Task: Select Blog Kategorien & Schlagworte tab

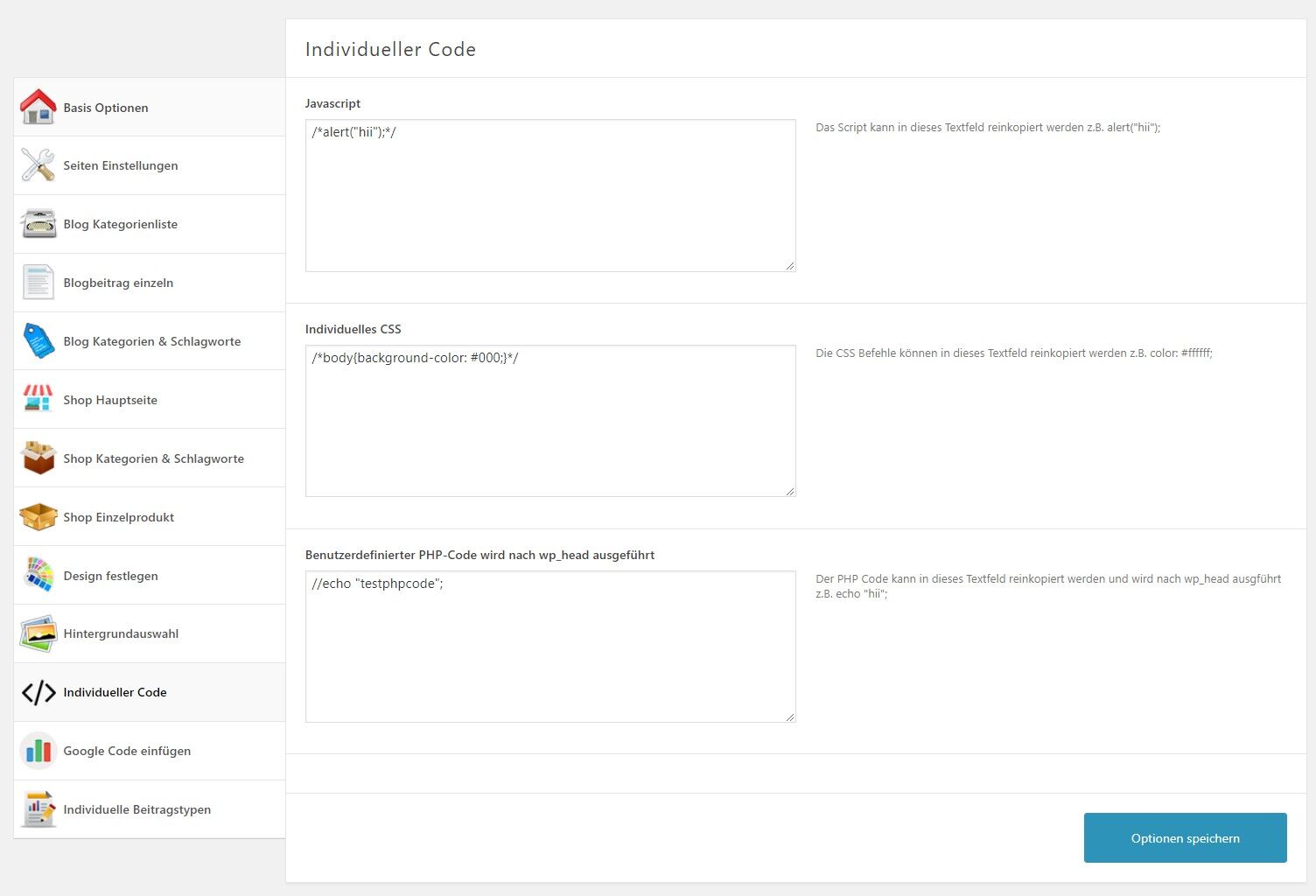Action: [x=150, y=341]
